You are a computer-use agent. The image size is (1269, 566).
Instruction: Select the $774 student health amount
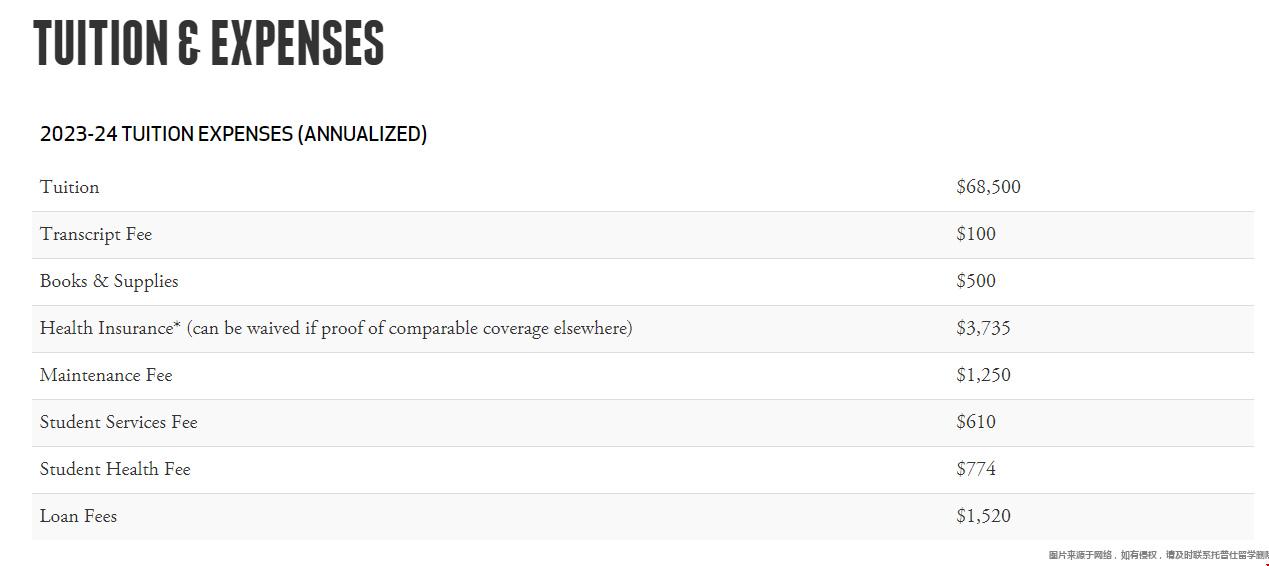(976, 469)
